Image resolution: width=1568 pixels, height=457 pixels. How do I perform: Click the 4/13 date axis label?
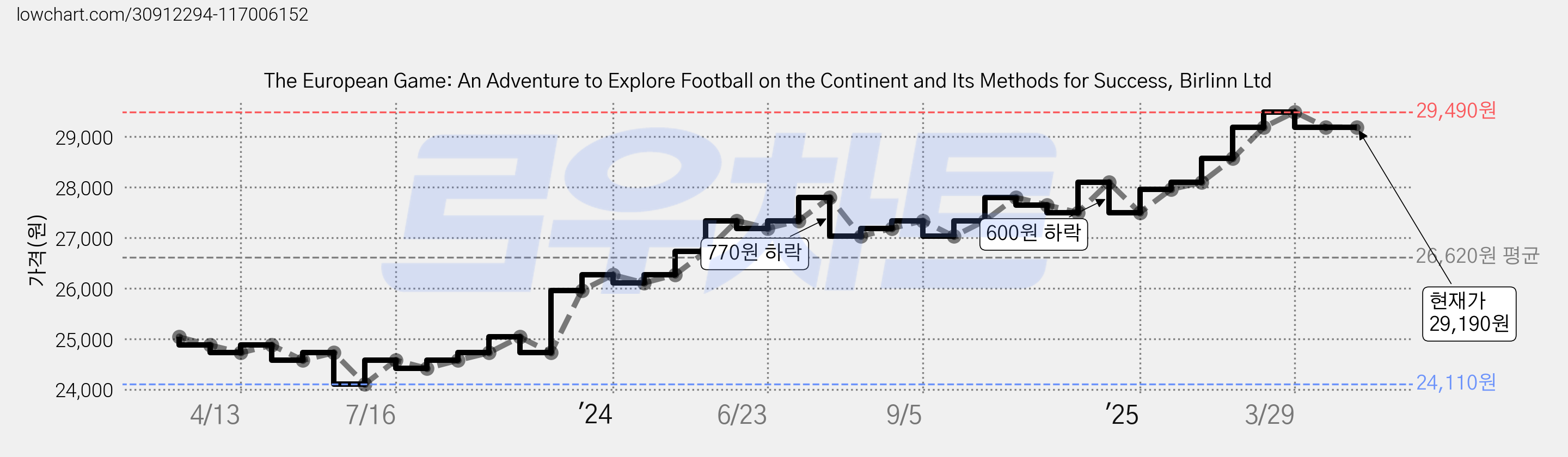coord(215,415)
